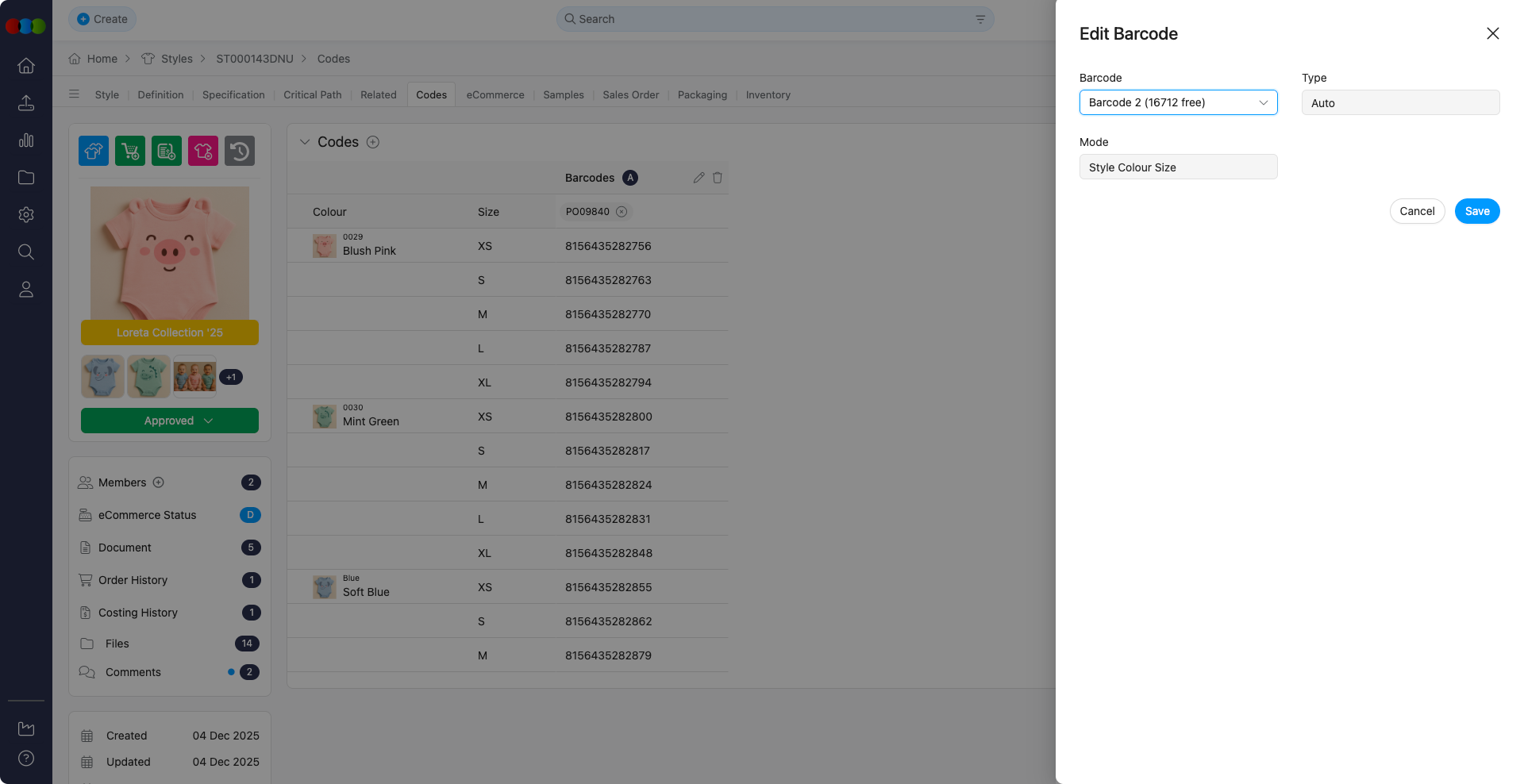The width and height of the screenshot is (1524, 784).
Task: Remove the PO09840 tag
Action: (622, 212)
